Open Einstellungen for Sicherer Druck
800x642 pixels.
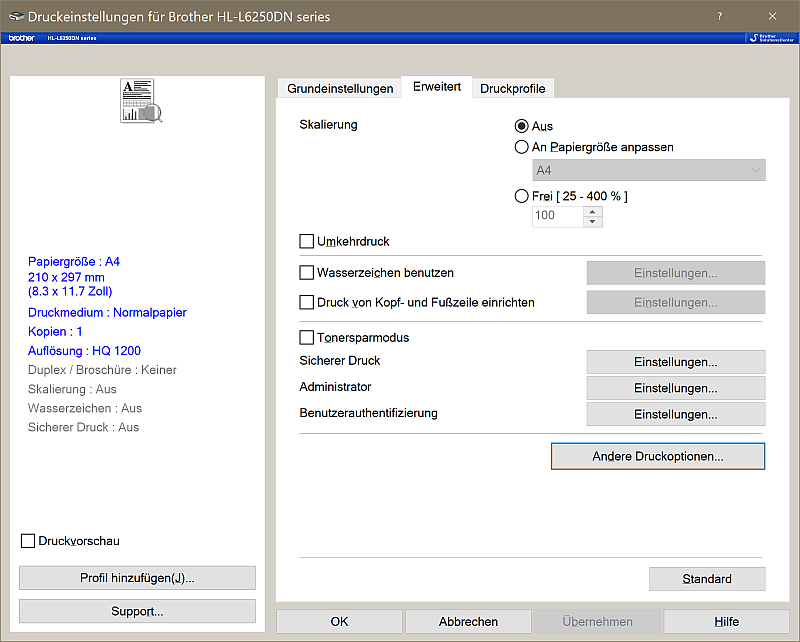pos(676,362)
